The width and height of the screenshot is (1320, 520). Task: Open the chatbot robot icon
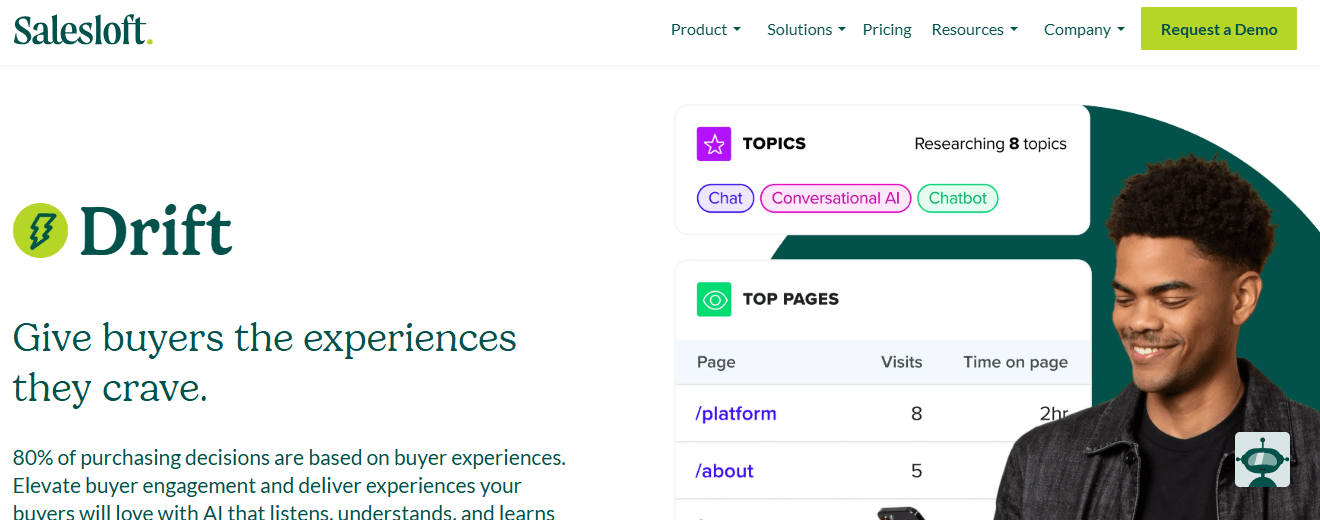[1262, 460]
